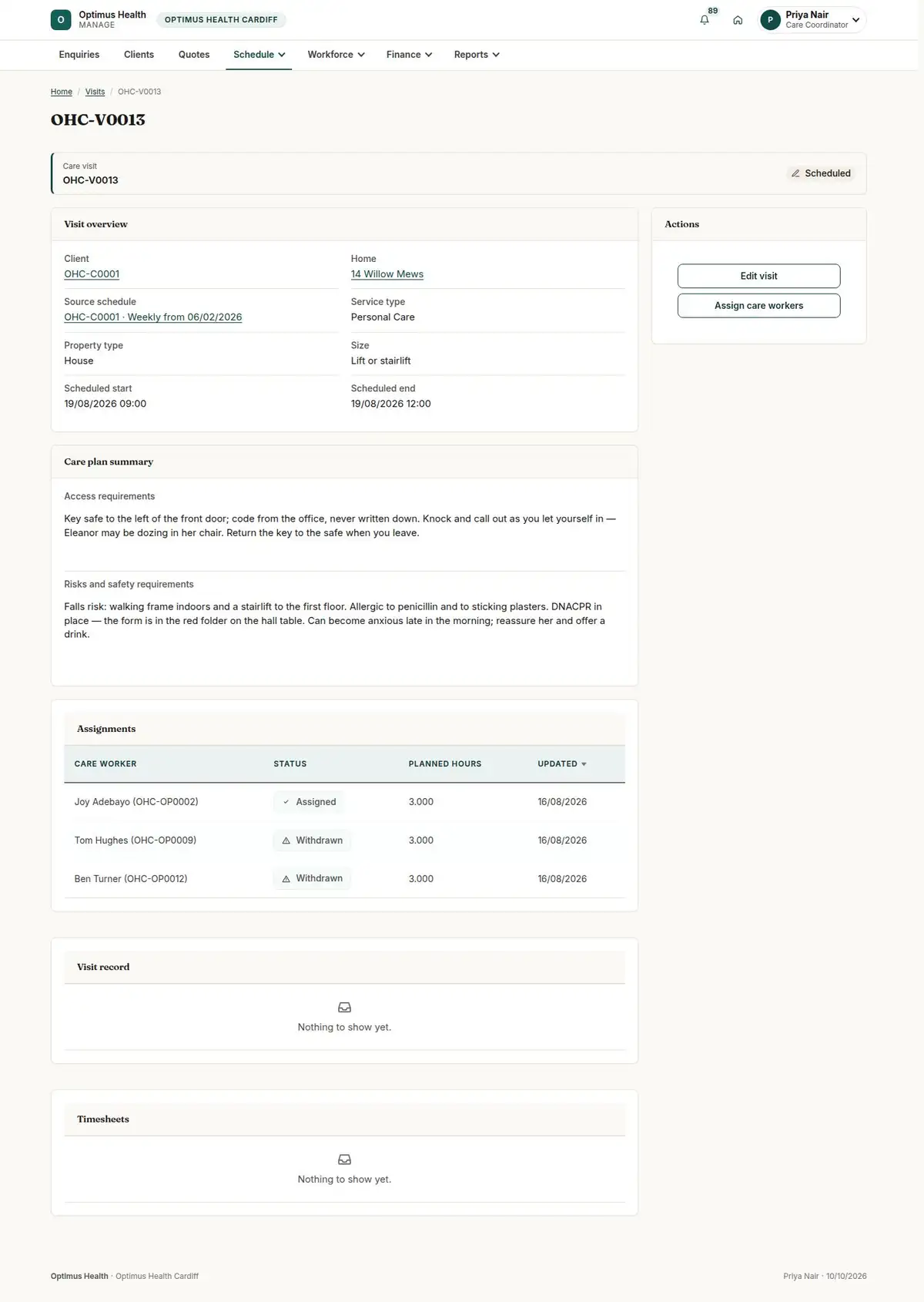924x1302 pixels.
Task: Open the user account dropdown chevron
Action: point(856,20)
